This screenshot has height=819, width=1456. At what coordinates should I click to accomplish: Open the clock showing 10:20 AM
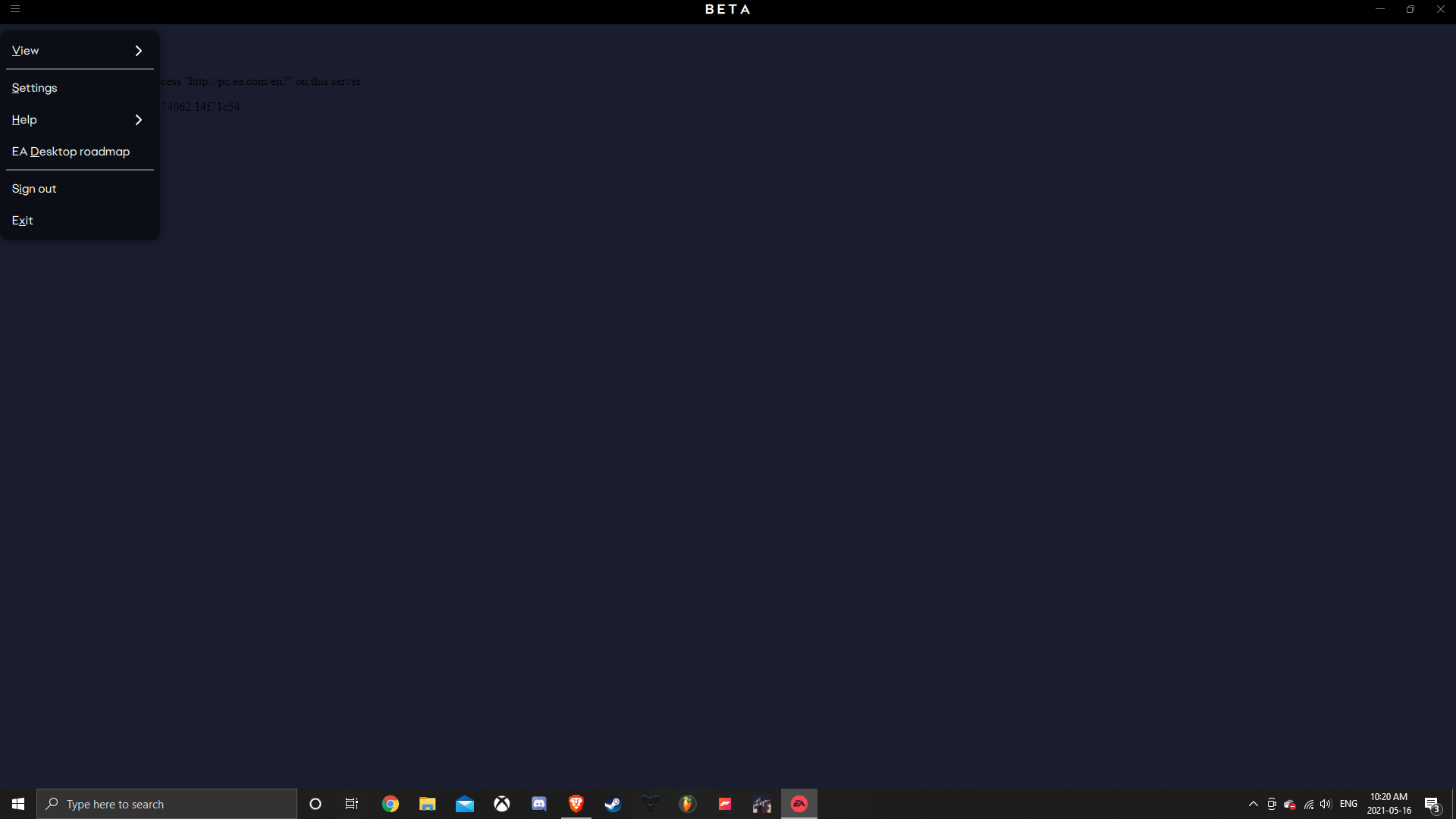pyautogui.click(x=1389, y=804)
